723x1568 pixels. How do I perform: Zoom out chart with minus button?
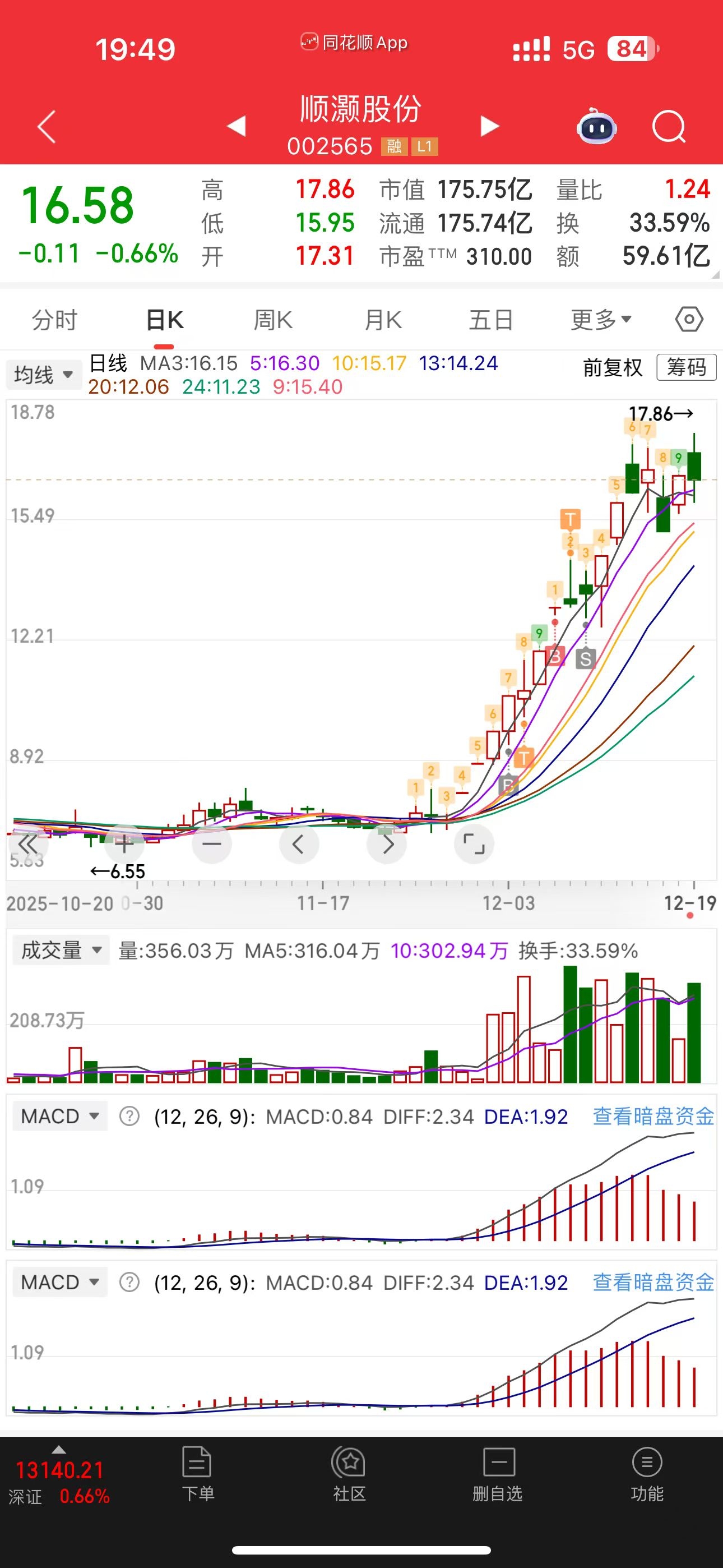point(212,844)
